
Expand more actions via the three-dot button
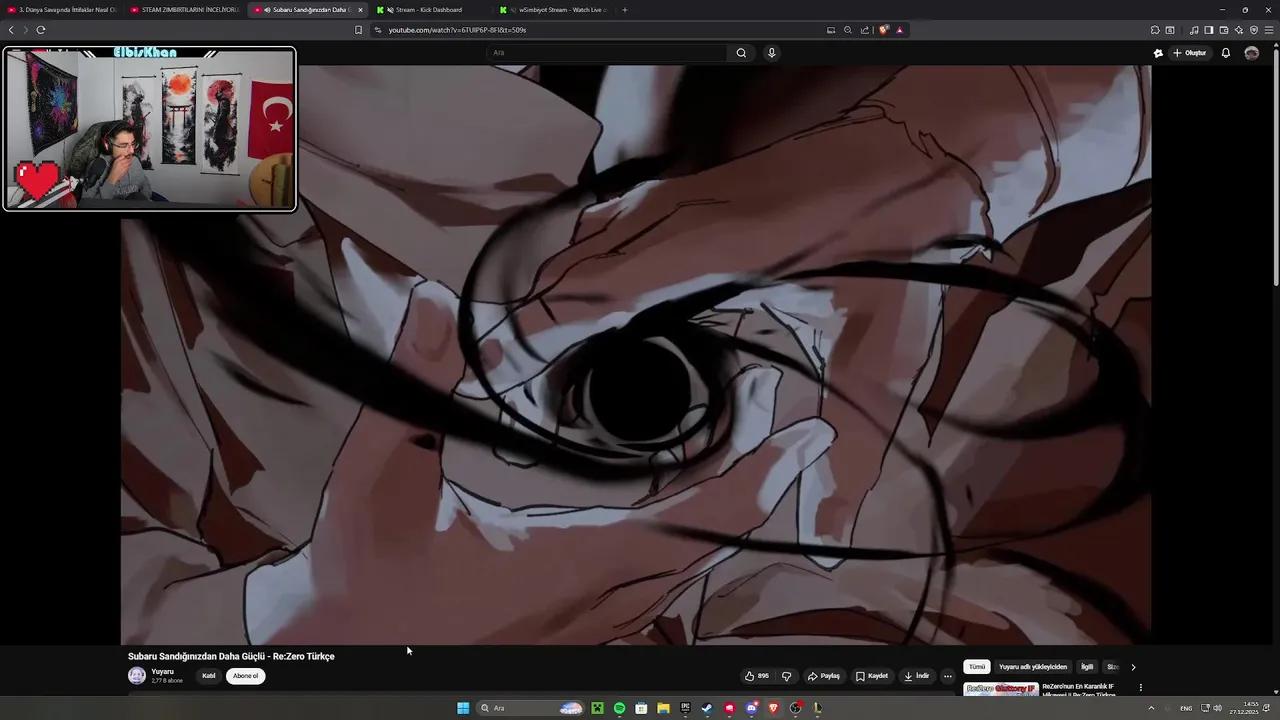[947, 676]
